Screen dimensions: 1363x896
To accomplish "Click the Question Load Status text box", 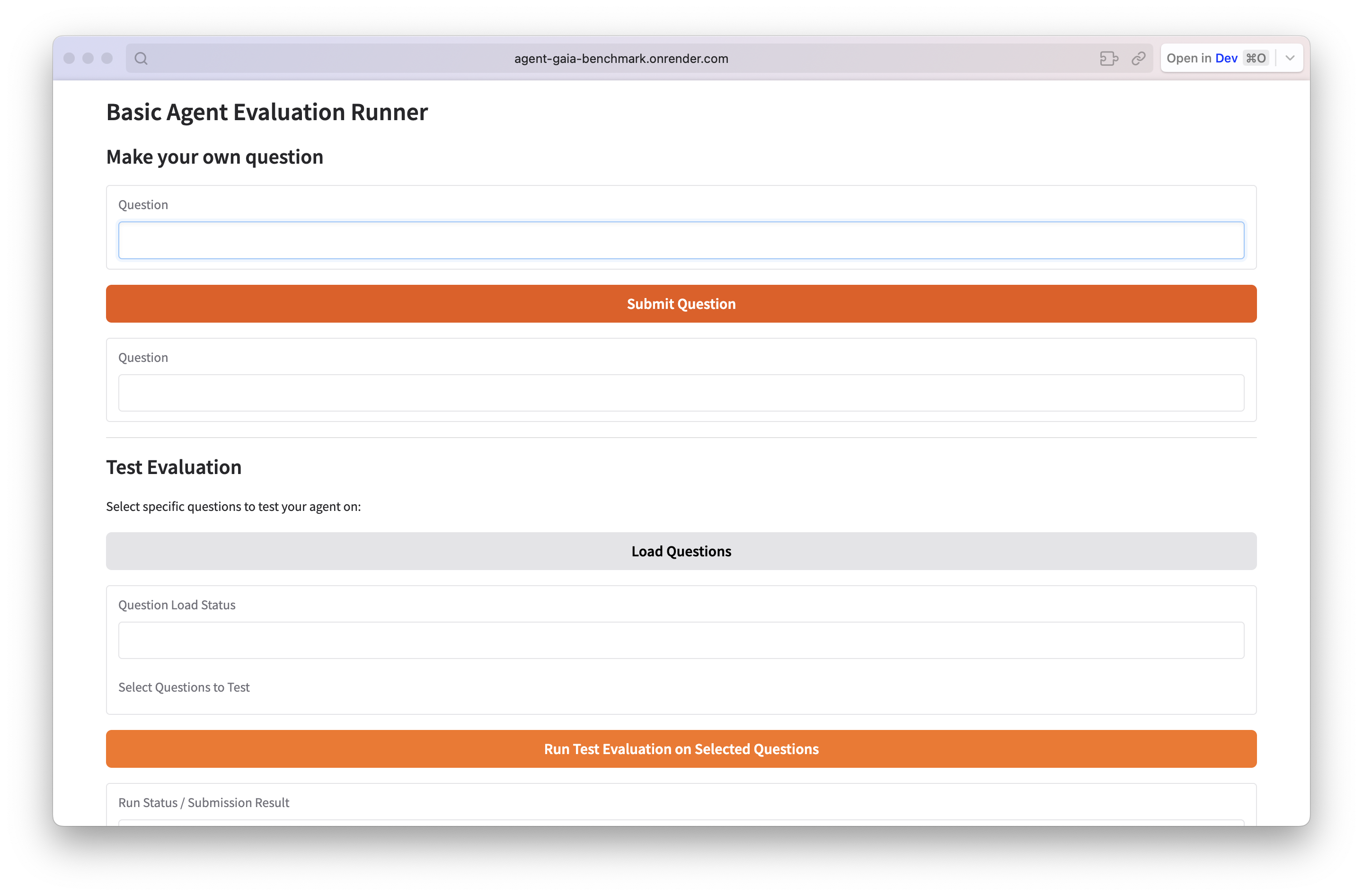I will (x=681, y=640).
